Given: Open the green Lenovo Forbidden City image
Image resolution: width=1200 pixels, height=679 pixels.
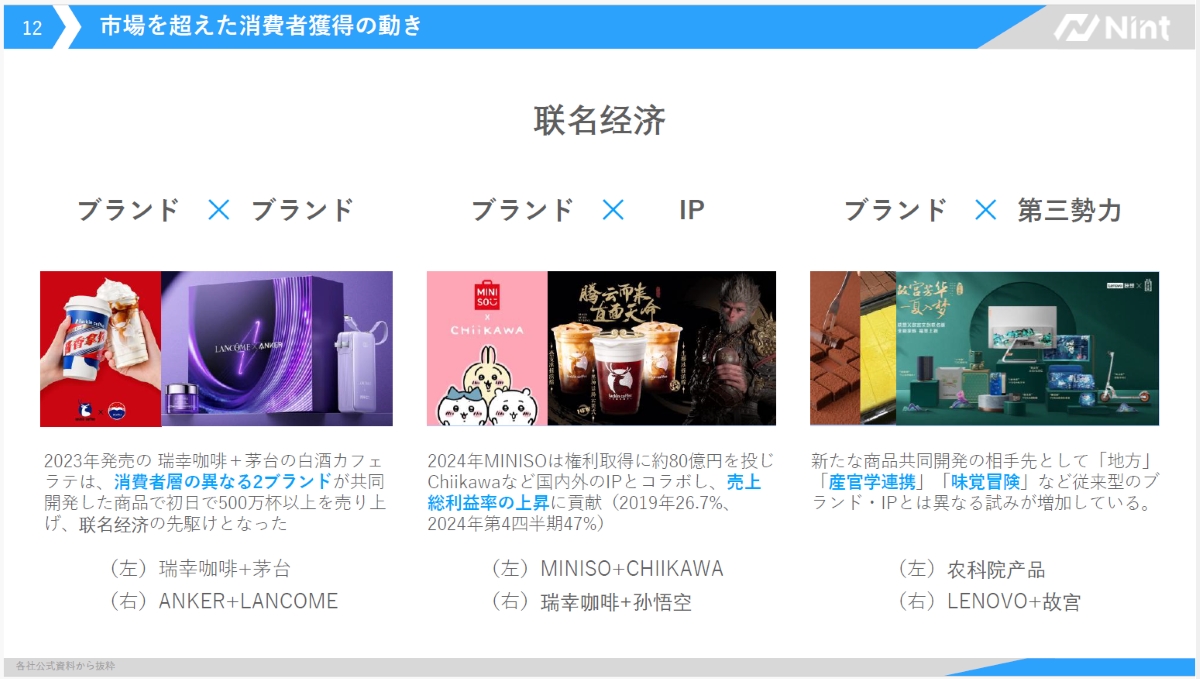Looking at the screenshot, I should 1028,349.
